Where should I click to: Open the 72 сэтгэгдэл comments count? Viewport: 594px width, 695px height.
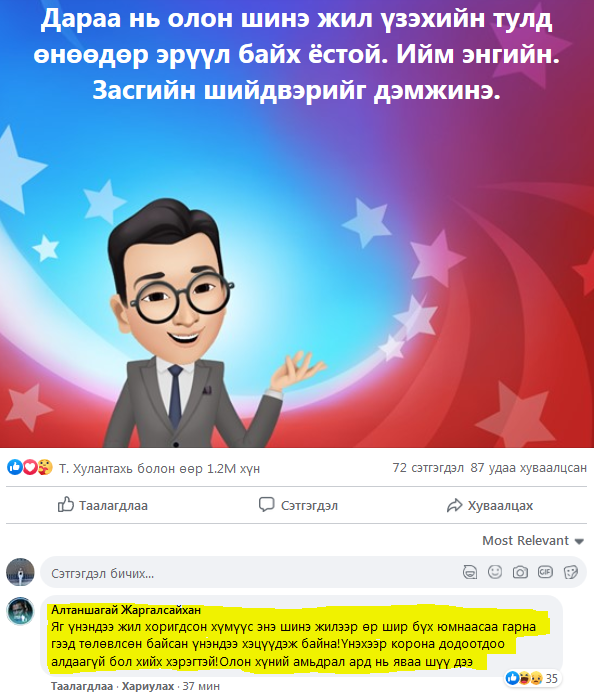pos(428,468)
